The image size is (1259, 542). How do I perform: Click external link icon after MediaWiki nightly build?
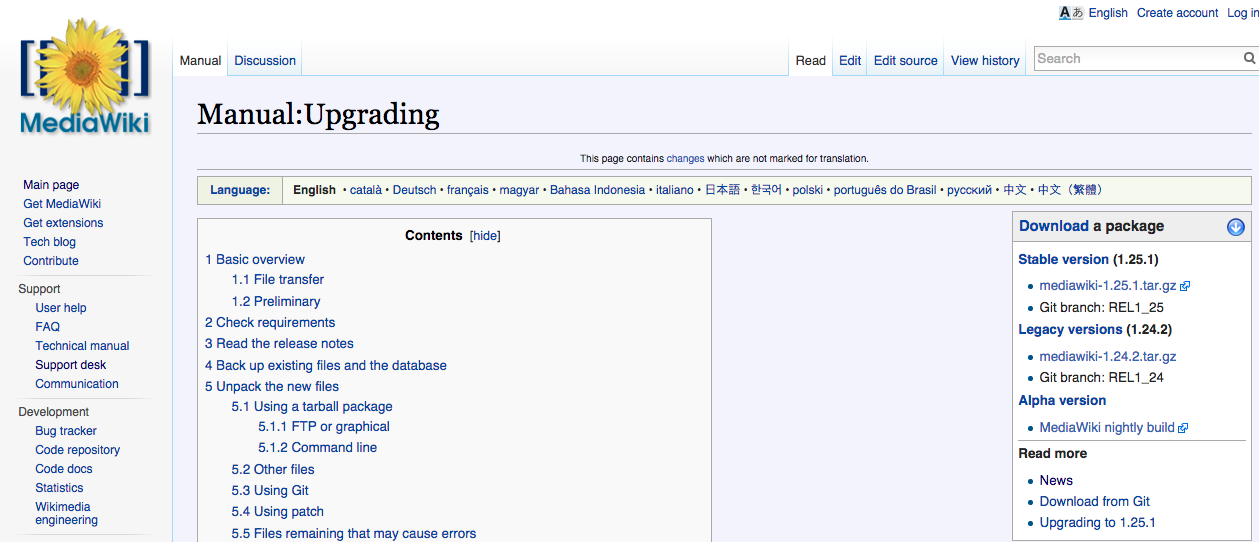point(1183,428)
